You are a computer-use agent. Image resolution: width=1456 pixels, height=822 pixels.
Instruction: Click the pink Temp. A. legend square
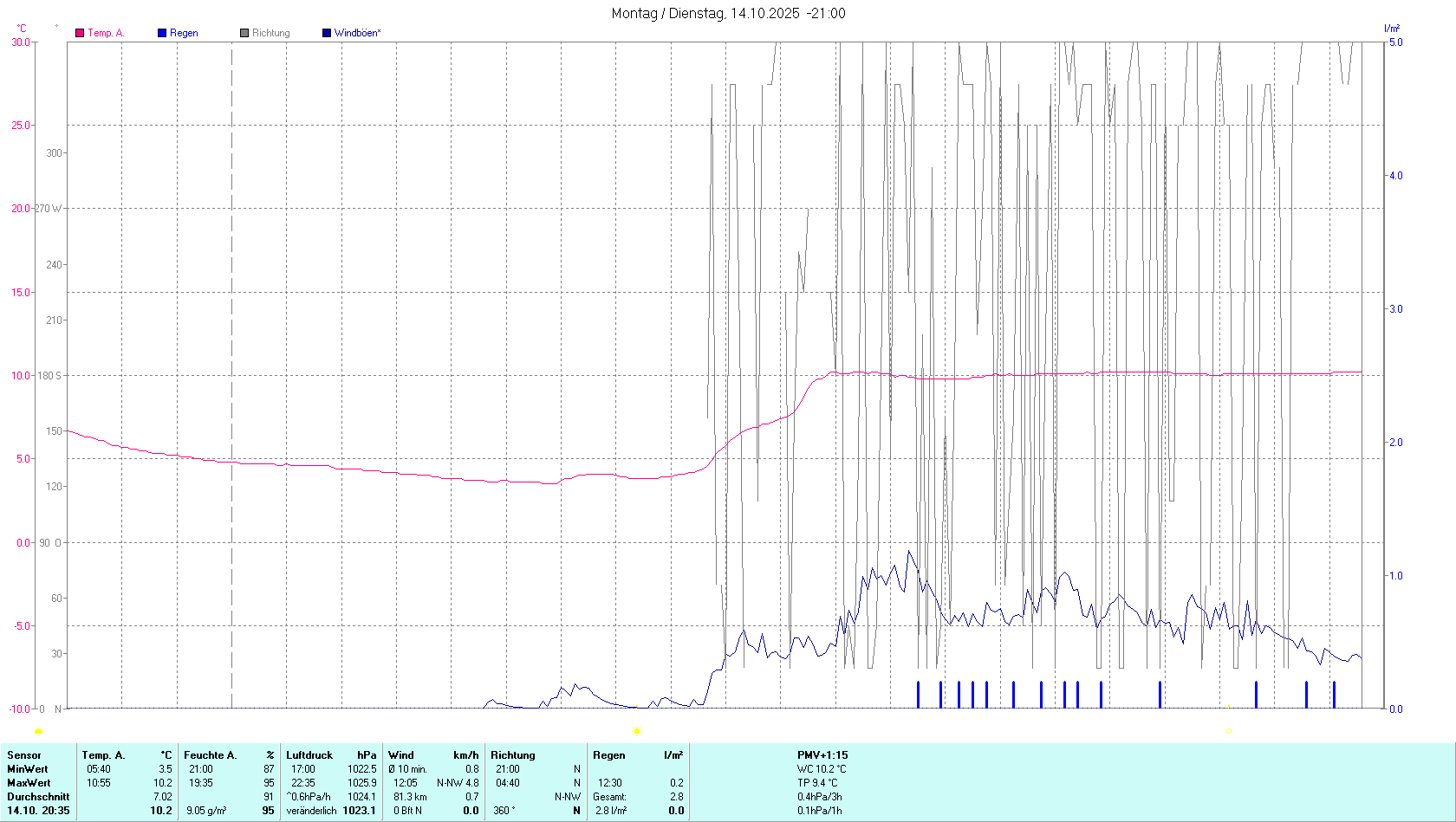tap(80, 33)
